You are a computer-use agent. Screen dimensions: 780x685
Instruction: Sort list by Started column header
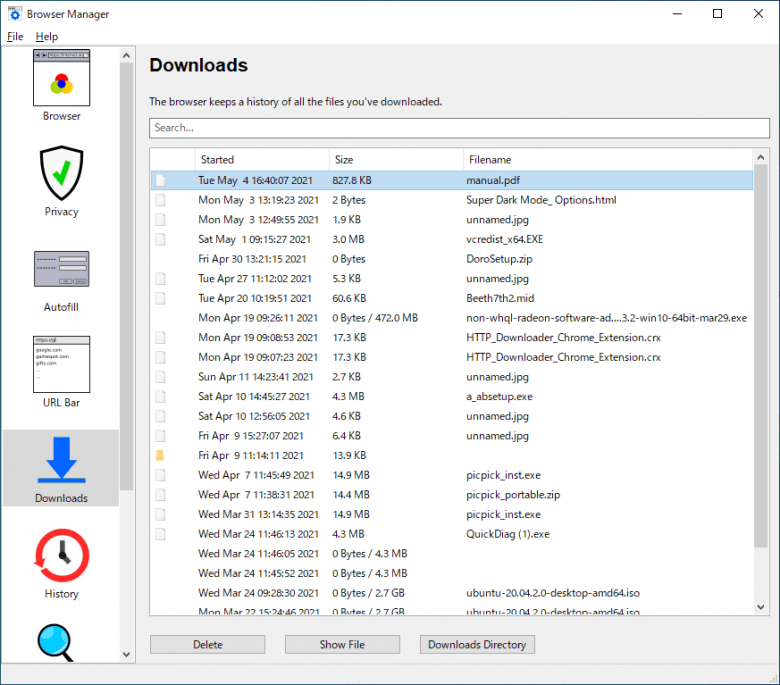[262, 160]
